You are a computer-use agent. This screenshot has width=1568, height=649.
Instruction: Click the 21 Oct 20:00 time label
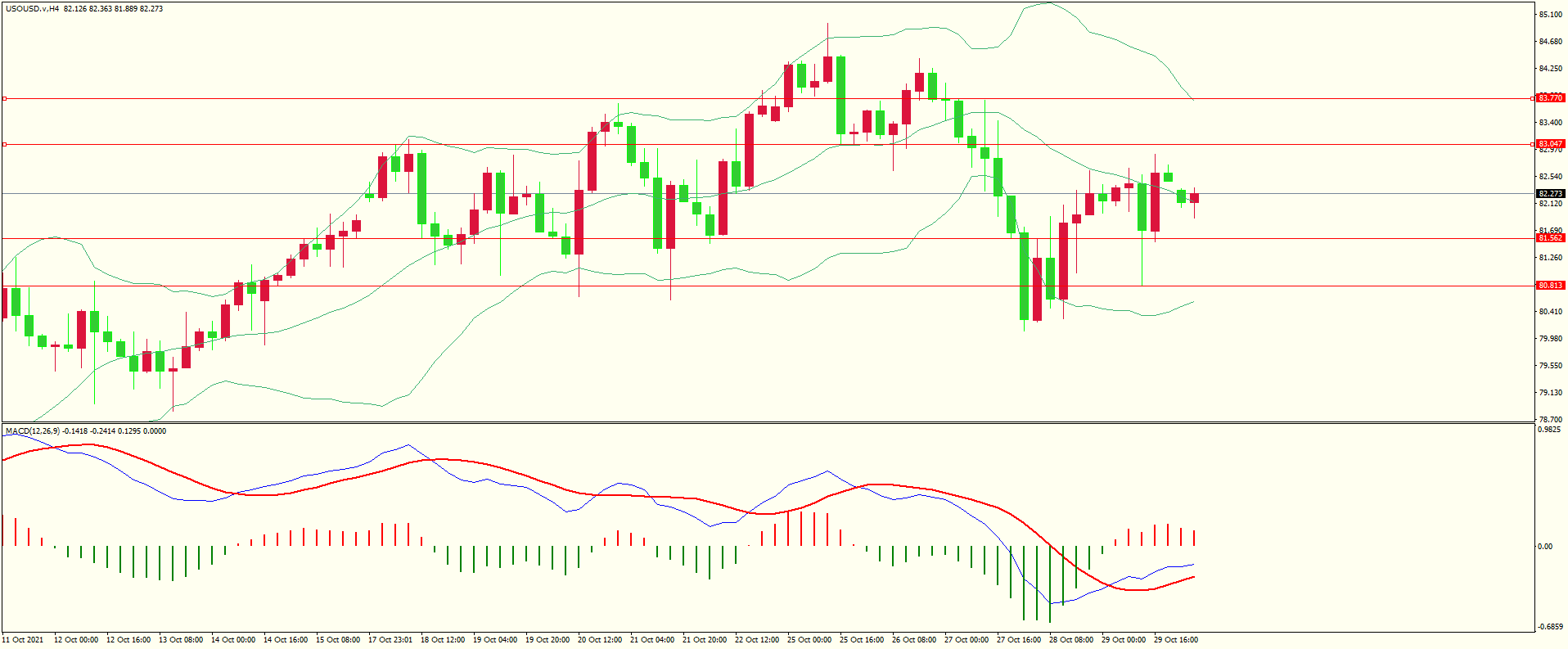click(x=705, y=640)
